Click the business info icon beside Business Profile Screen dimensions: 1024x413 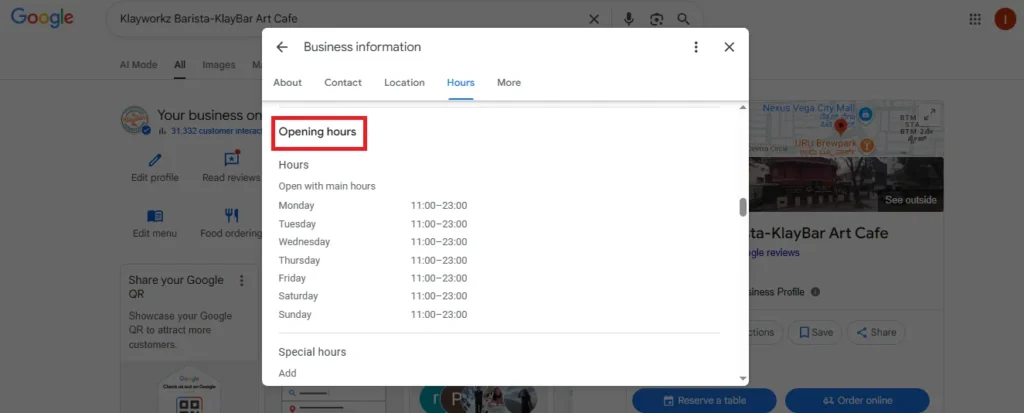click(816, 292)
